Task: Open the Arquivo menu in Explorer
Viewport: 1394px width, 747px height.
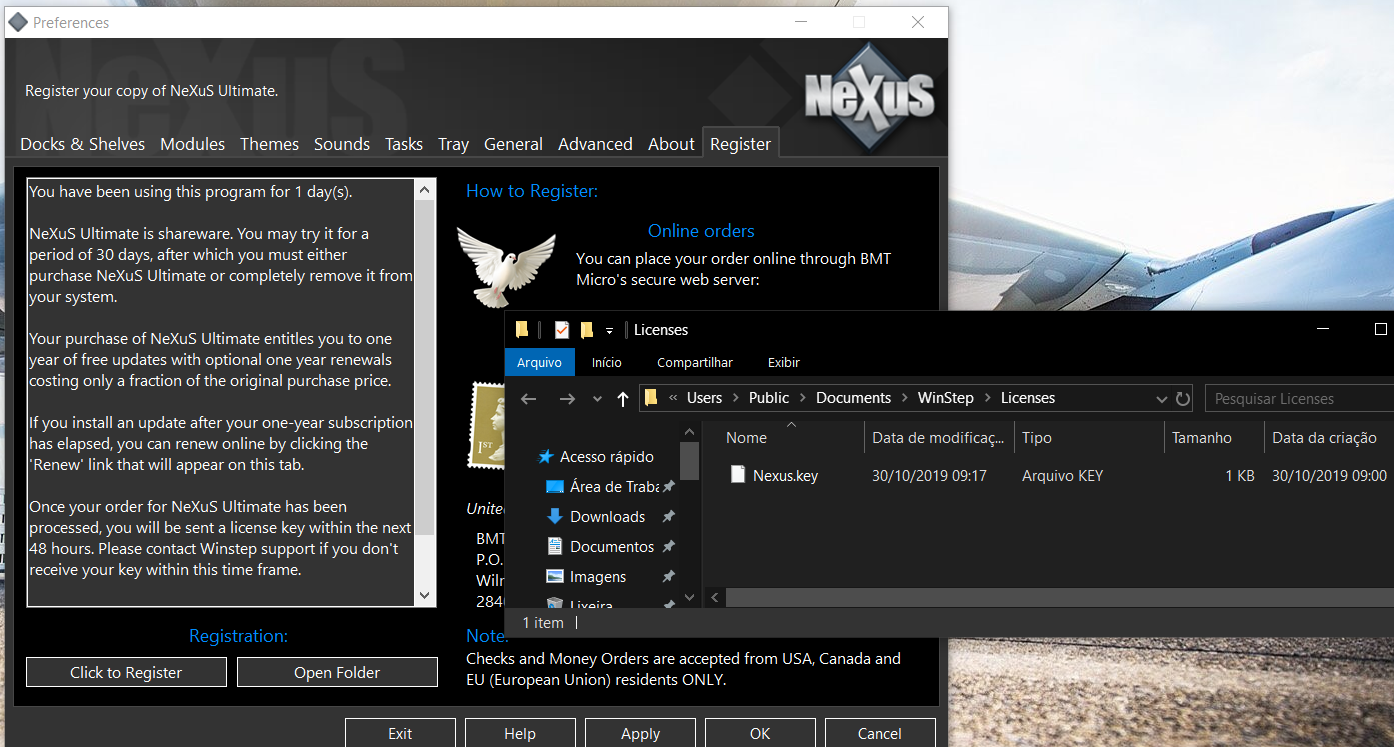Action: (x=540, y=362)
